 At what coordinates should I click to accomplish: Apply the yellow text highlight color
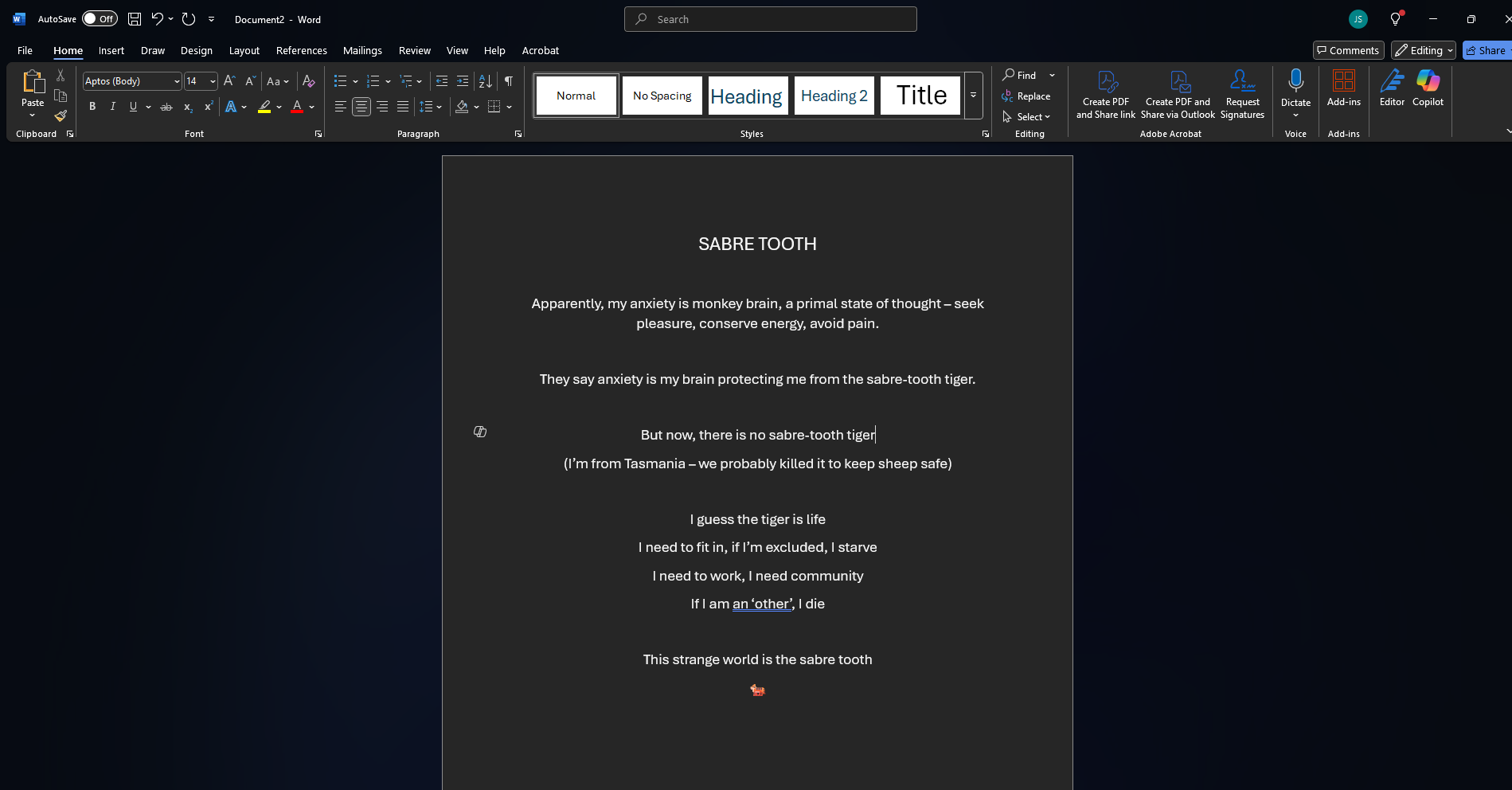point(264,107)
